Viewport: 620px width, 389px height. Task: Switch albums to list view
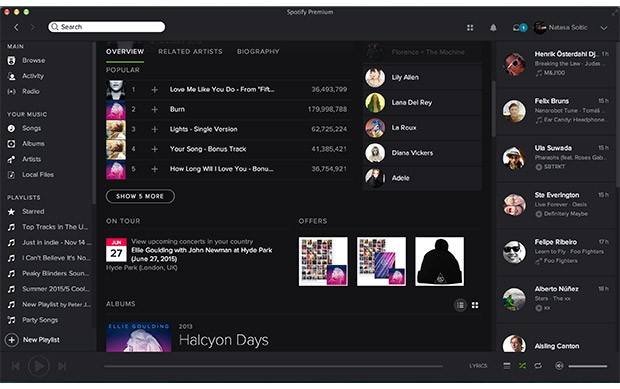pos(460,305)
